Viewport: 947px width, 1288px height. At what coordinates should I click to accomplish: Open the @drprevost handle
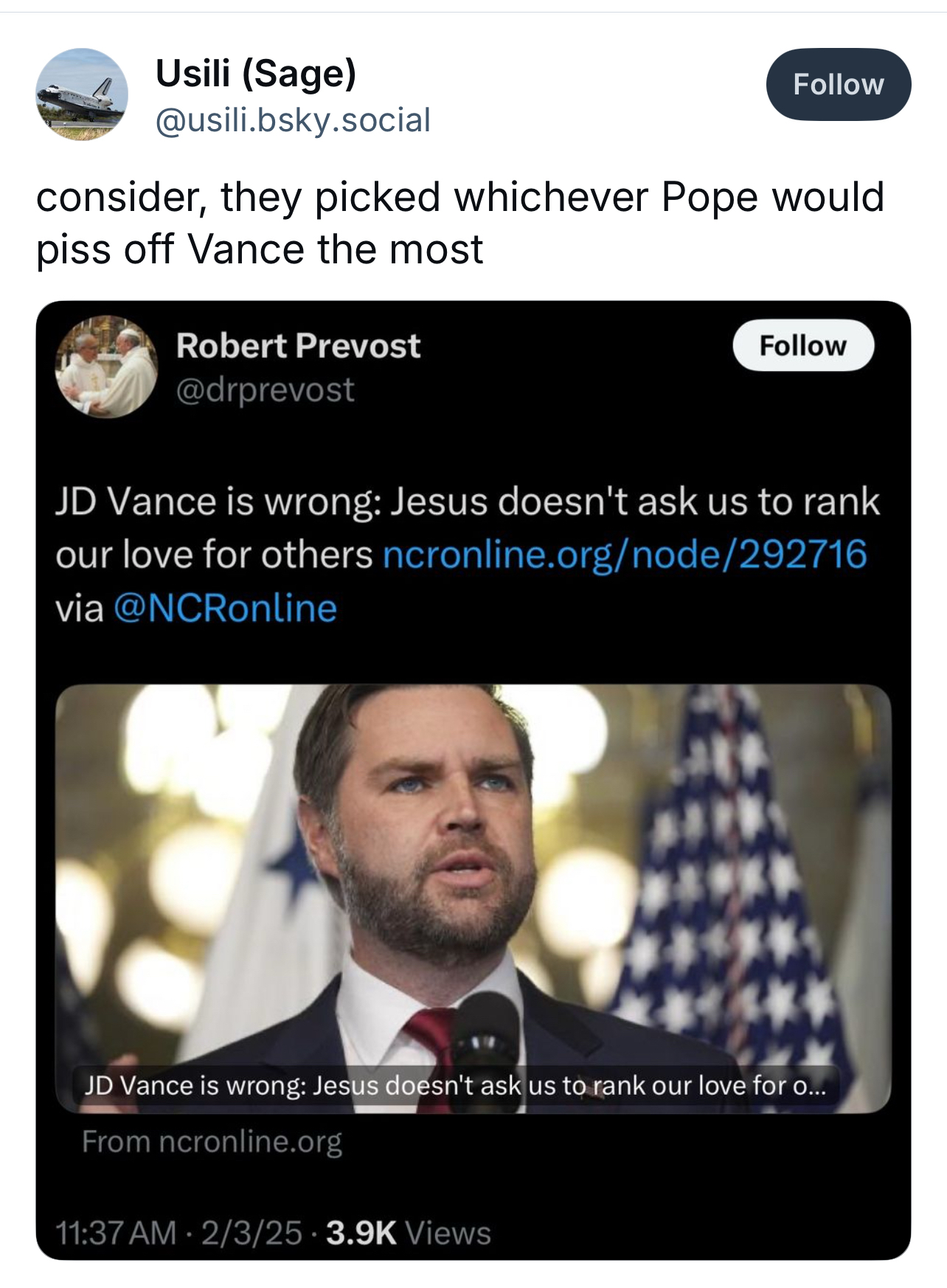pyautogui.click(x=265, y=389)
